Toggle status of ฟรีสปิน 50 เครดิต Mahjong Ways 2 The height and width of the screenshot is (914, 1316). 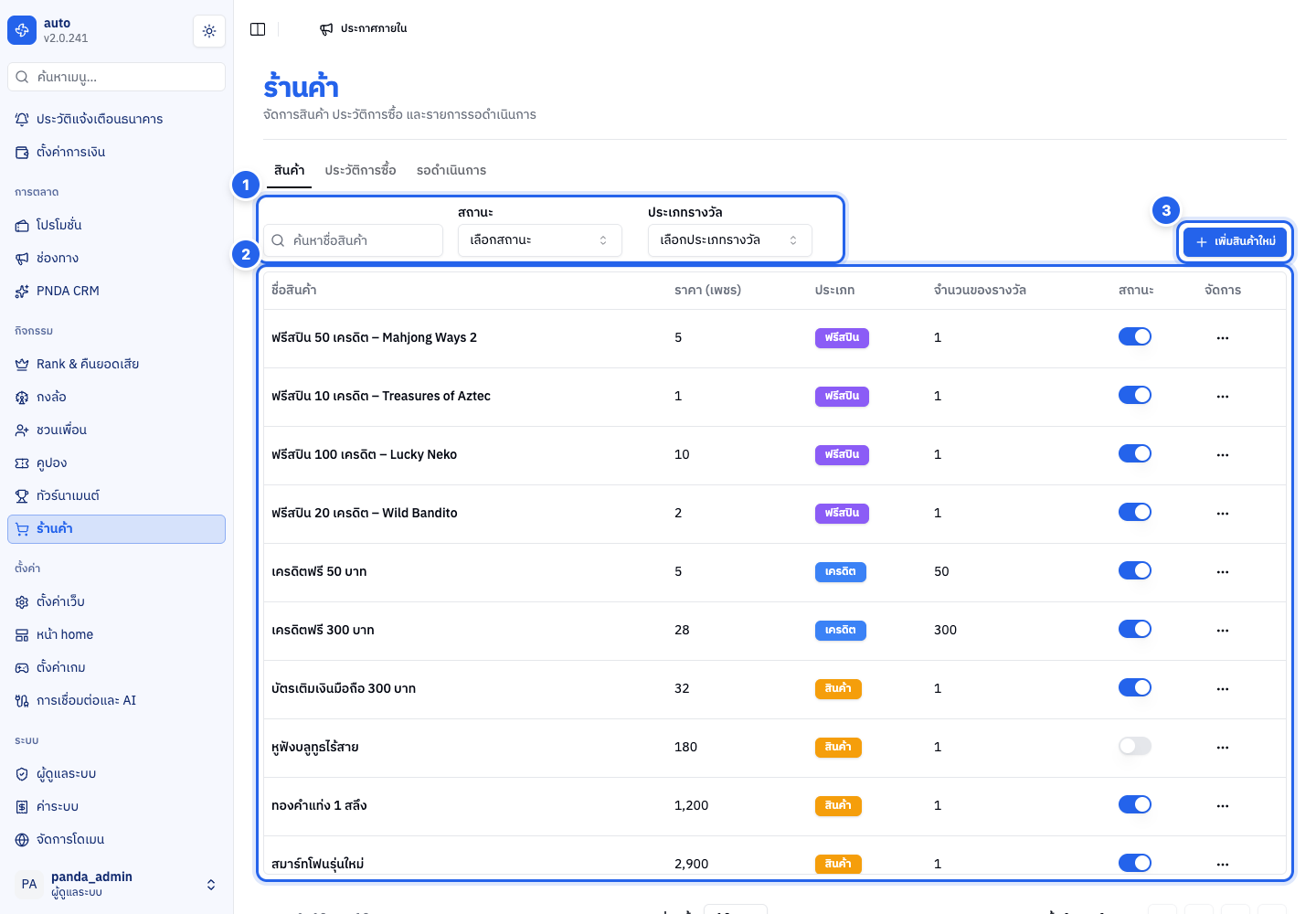pyautogui.click(x=1135, y=336)
